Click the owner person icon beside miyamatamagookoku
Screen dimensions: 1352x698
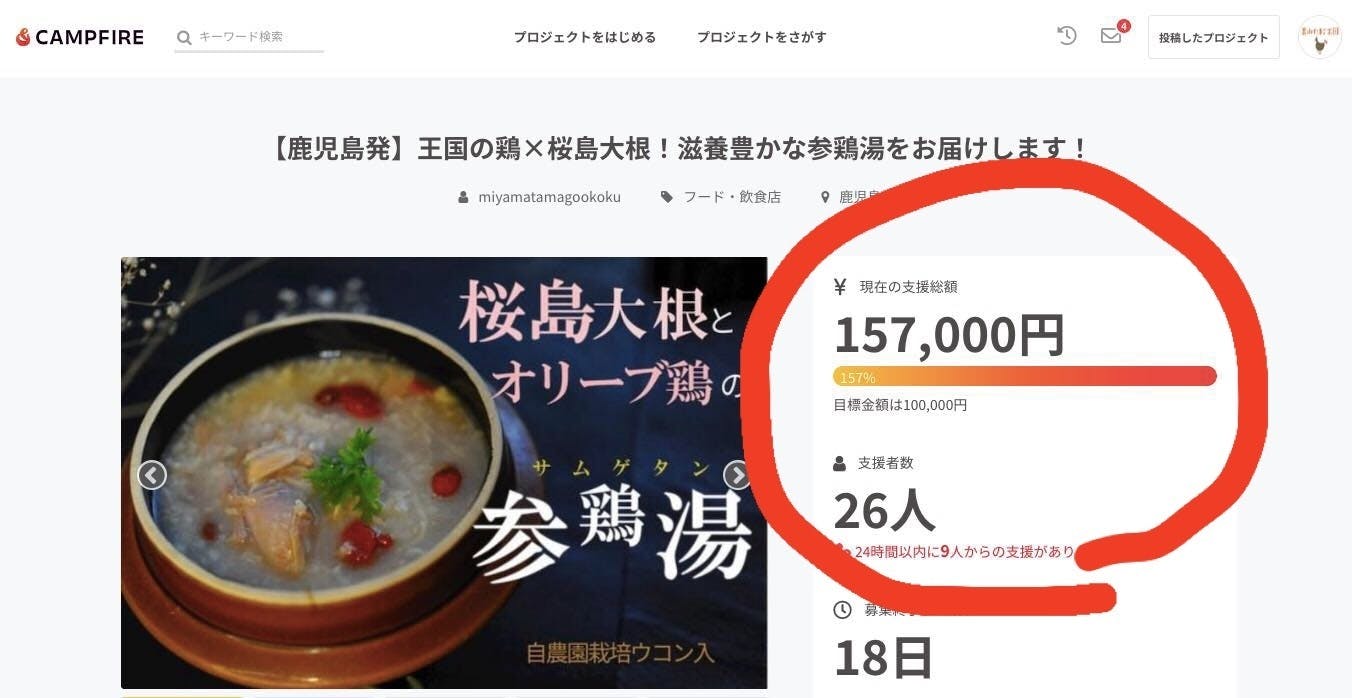(x=463, y=197)
